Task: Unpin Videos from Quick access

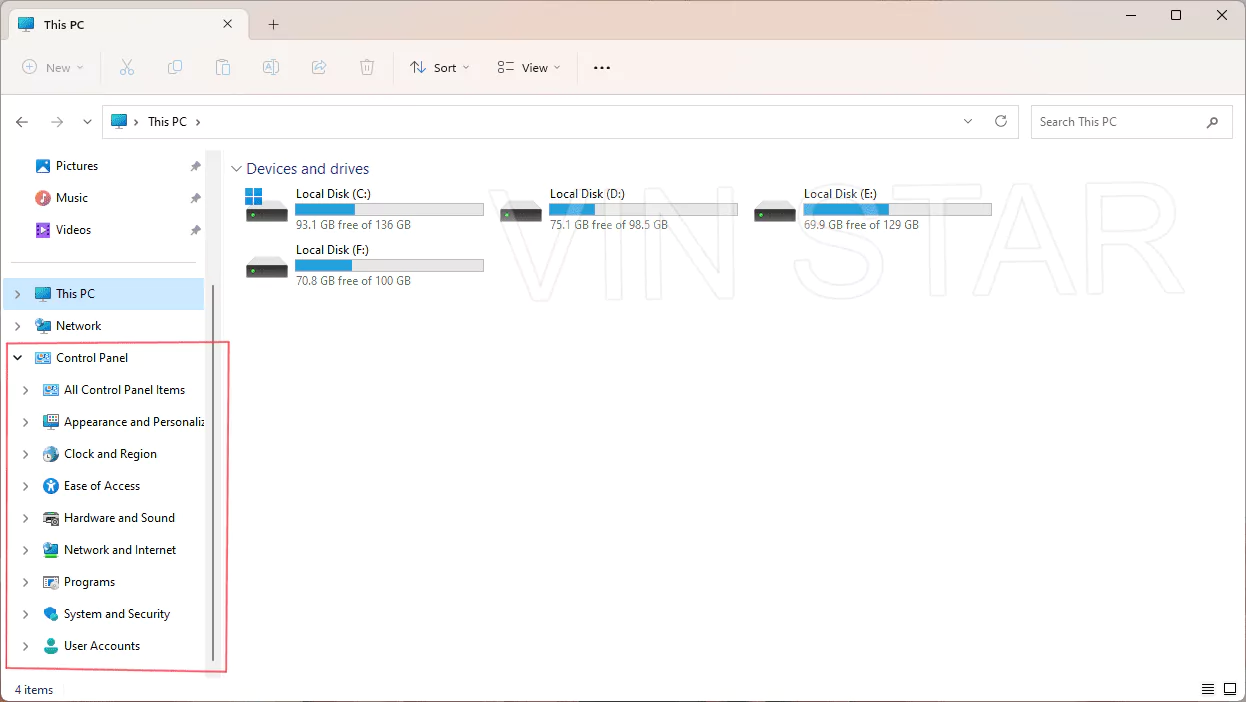Action: (x=195, y=230)
